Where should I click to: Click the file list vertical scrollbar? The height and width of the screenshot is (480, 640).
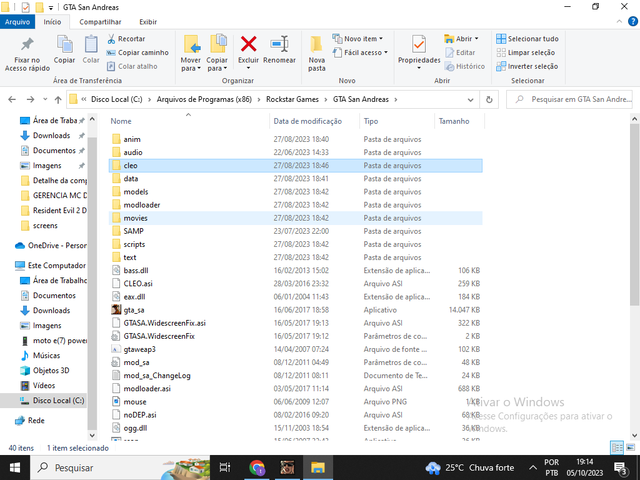coord(634,215)
